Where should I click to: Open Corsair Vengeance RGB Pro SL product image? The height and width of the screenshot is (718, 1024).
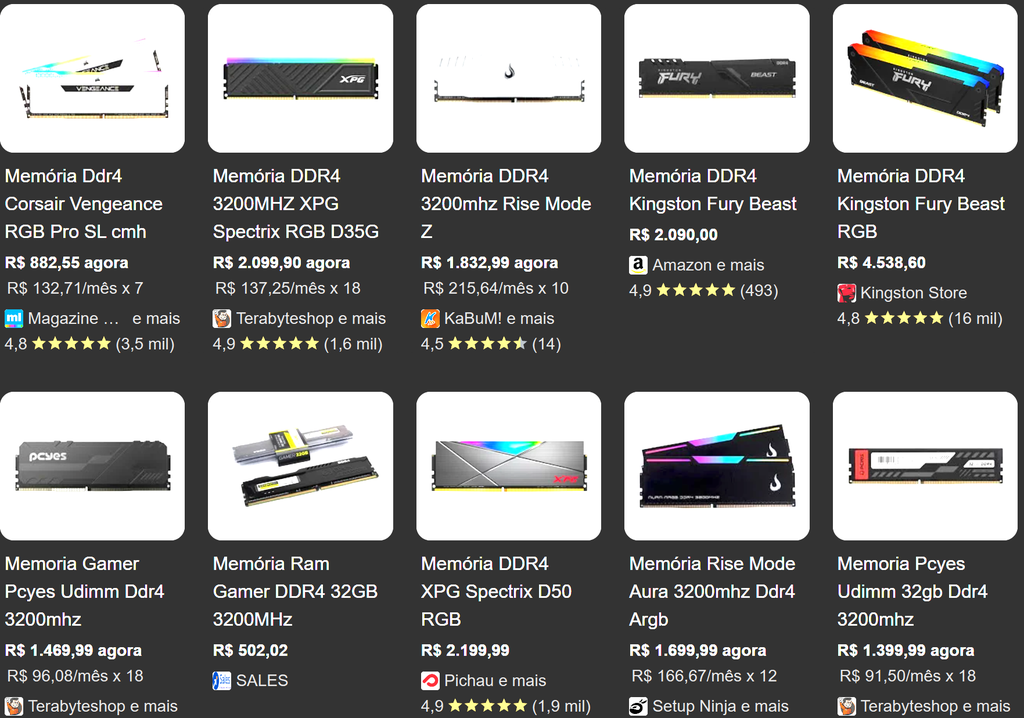click(x=92, y=78)
